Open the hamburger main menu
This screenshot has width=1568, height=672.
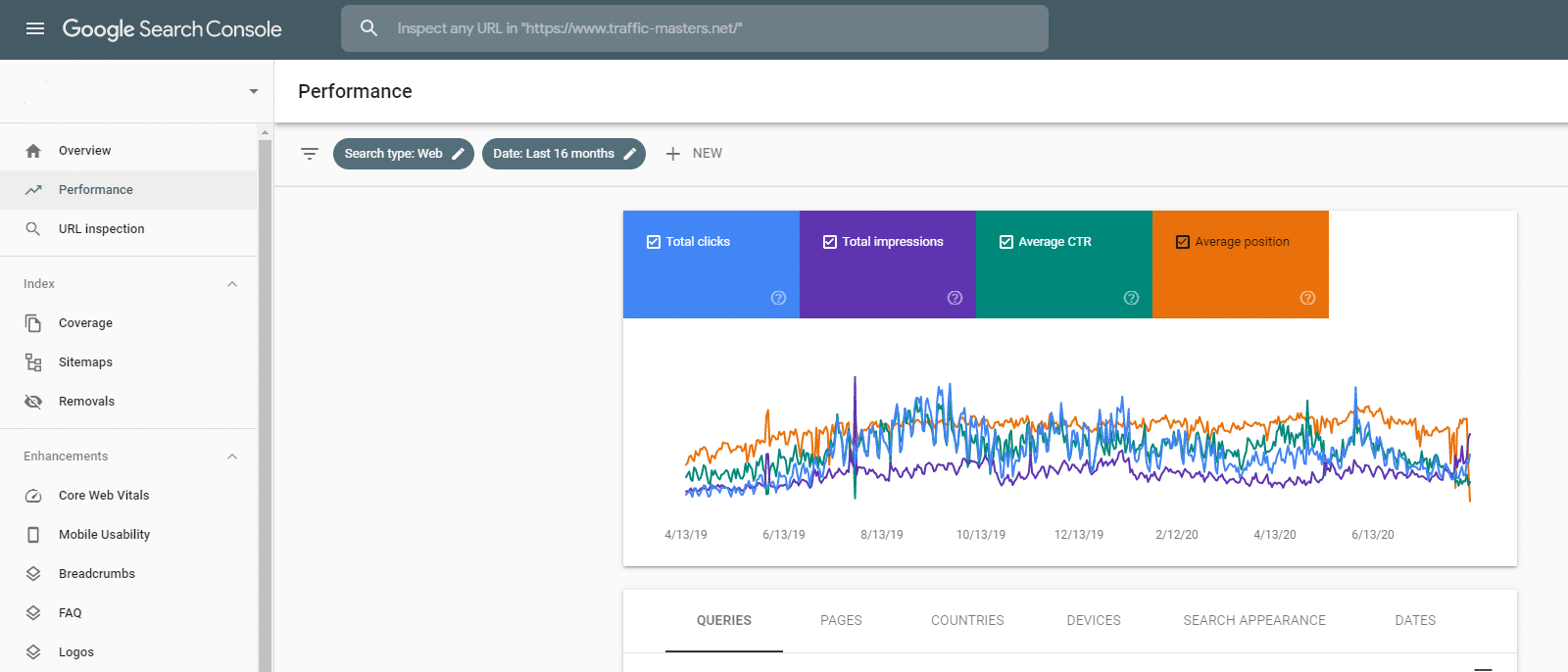coord(35,28)
